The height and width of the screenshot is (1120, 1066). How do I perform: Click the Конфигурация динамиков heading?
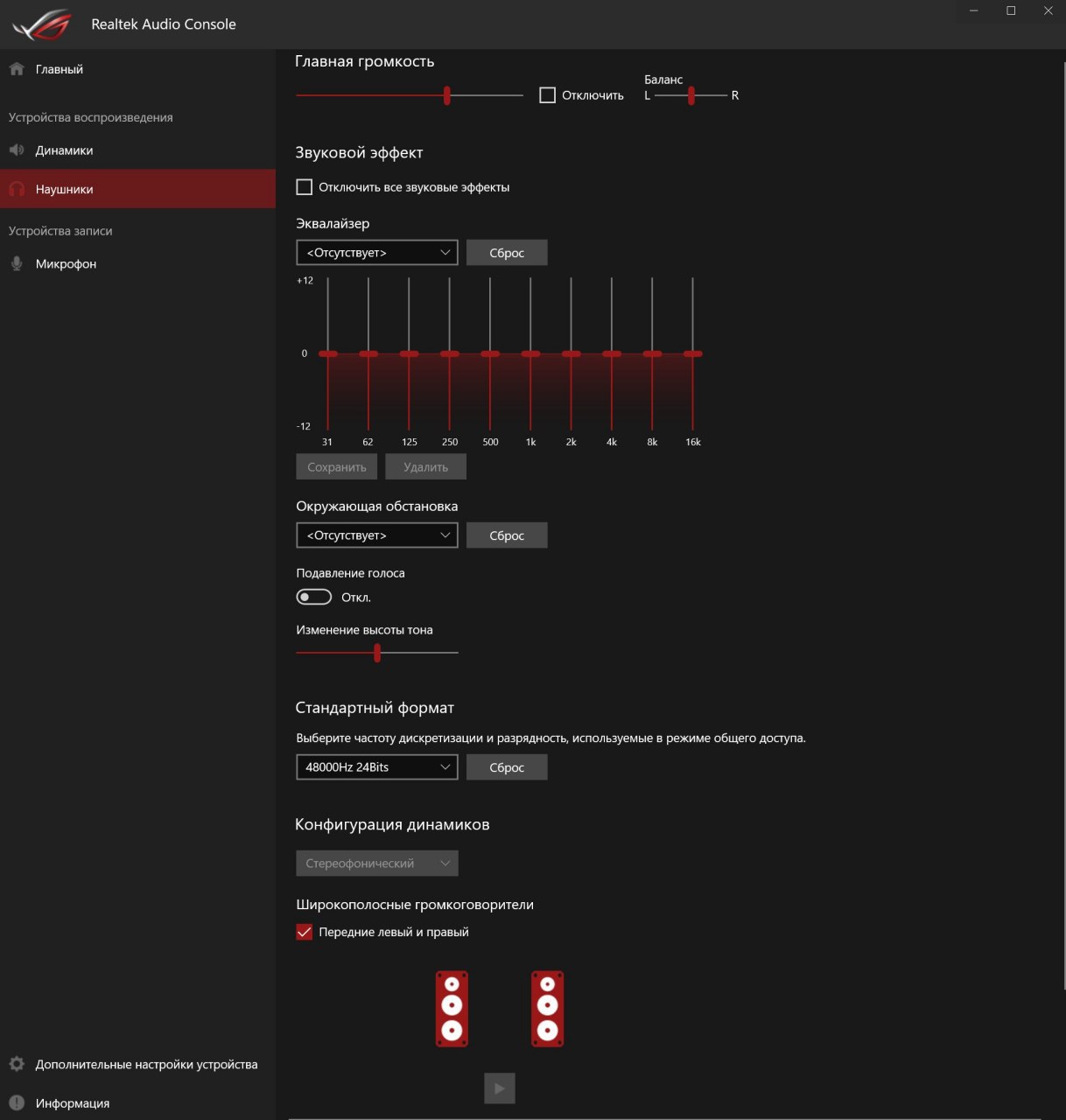392,825
